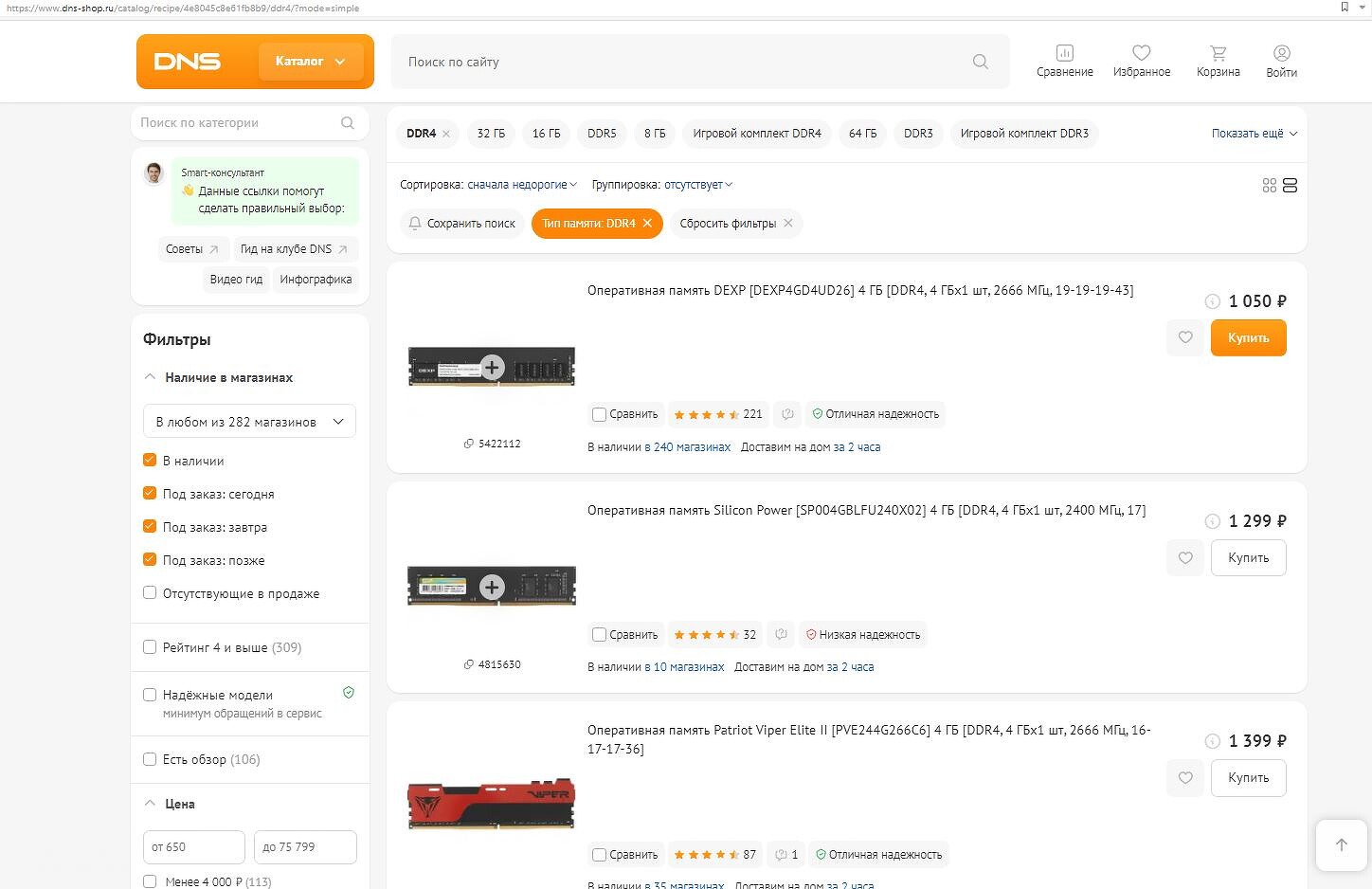The image size is (1372, 889).
Task: Click category search magnifier icon
Action: [348, 123]
